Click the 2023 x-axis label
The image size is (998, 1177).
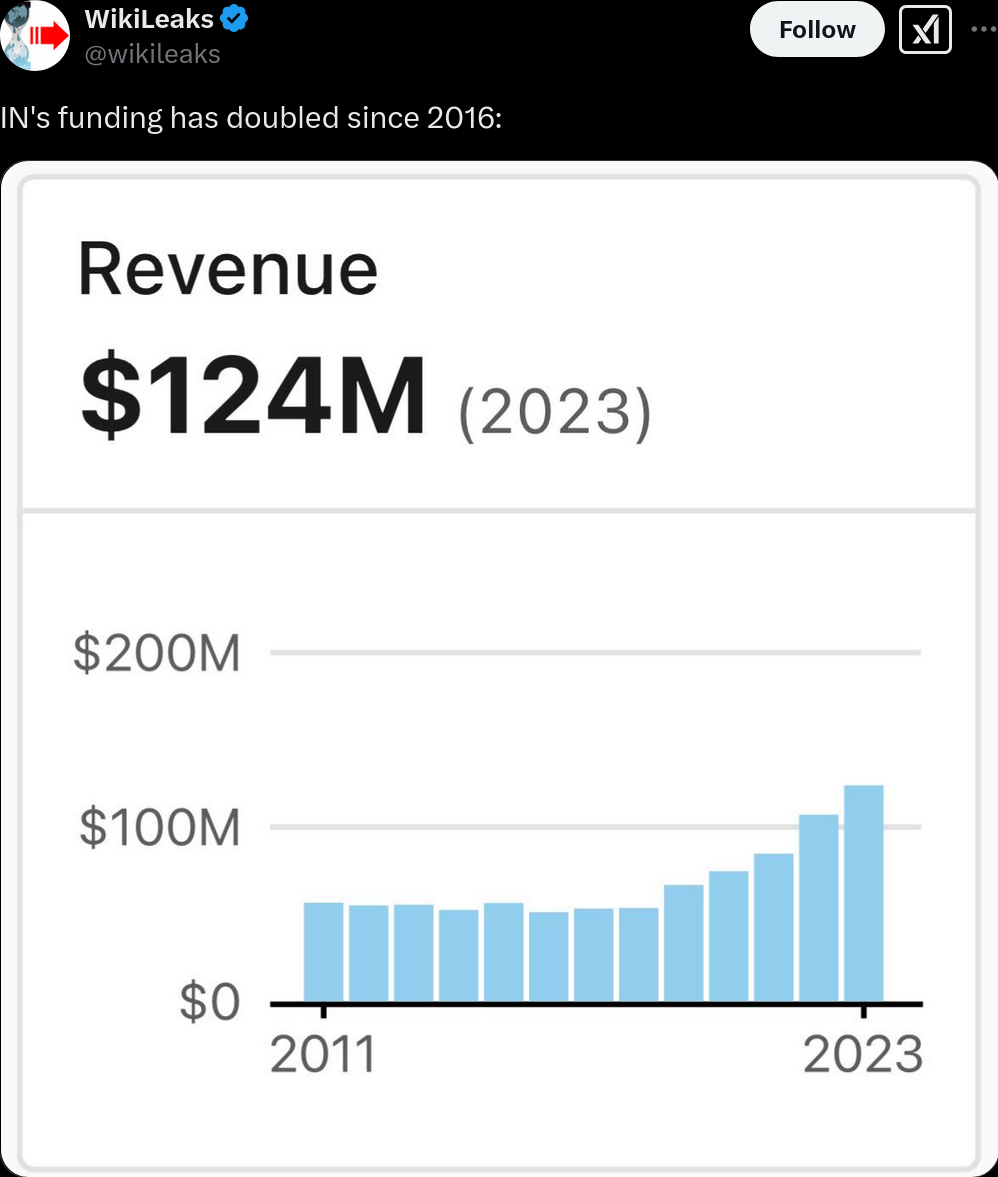[863, 1055]
